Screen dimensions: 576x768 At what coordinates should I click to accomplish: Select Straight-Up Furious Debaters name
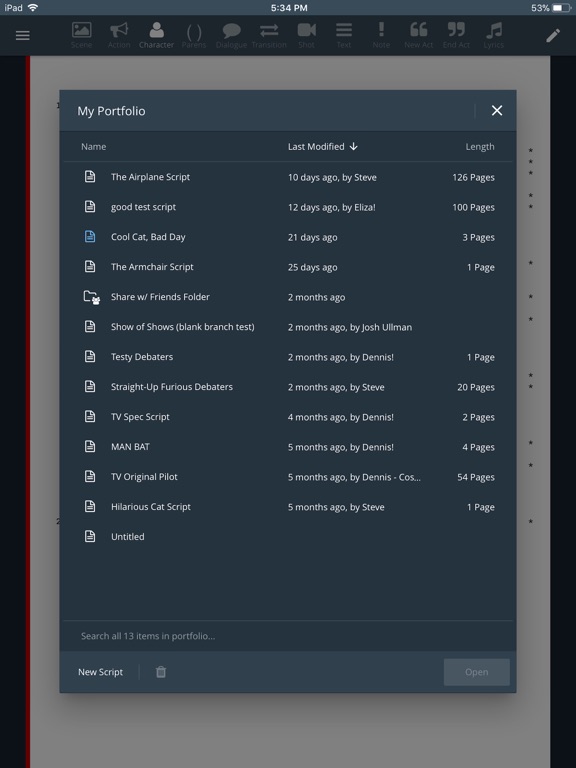pos(172,387)
